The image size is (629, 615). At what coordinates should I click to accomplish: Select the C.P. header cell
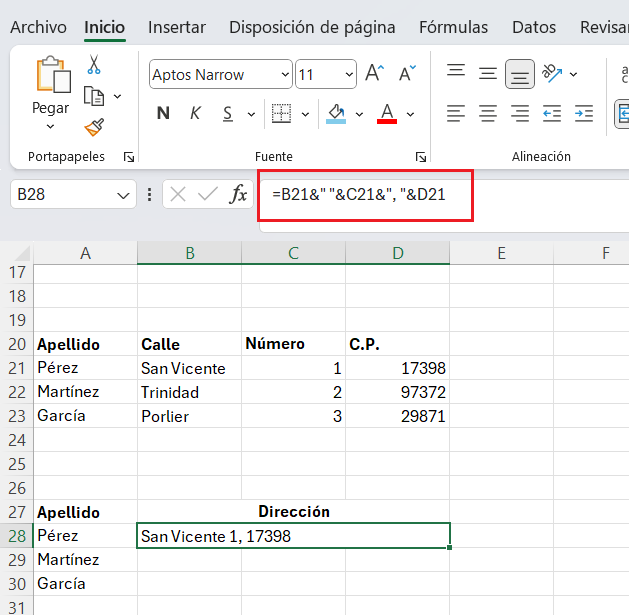coord(398,344)
